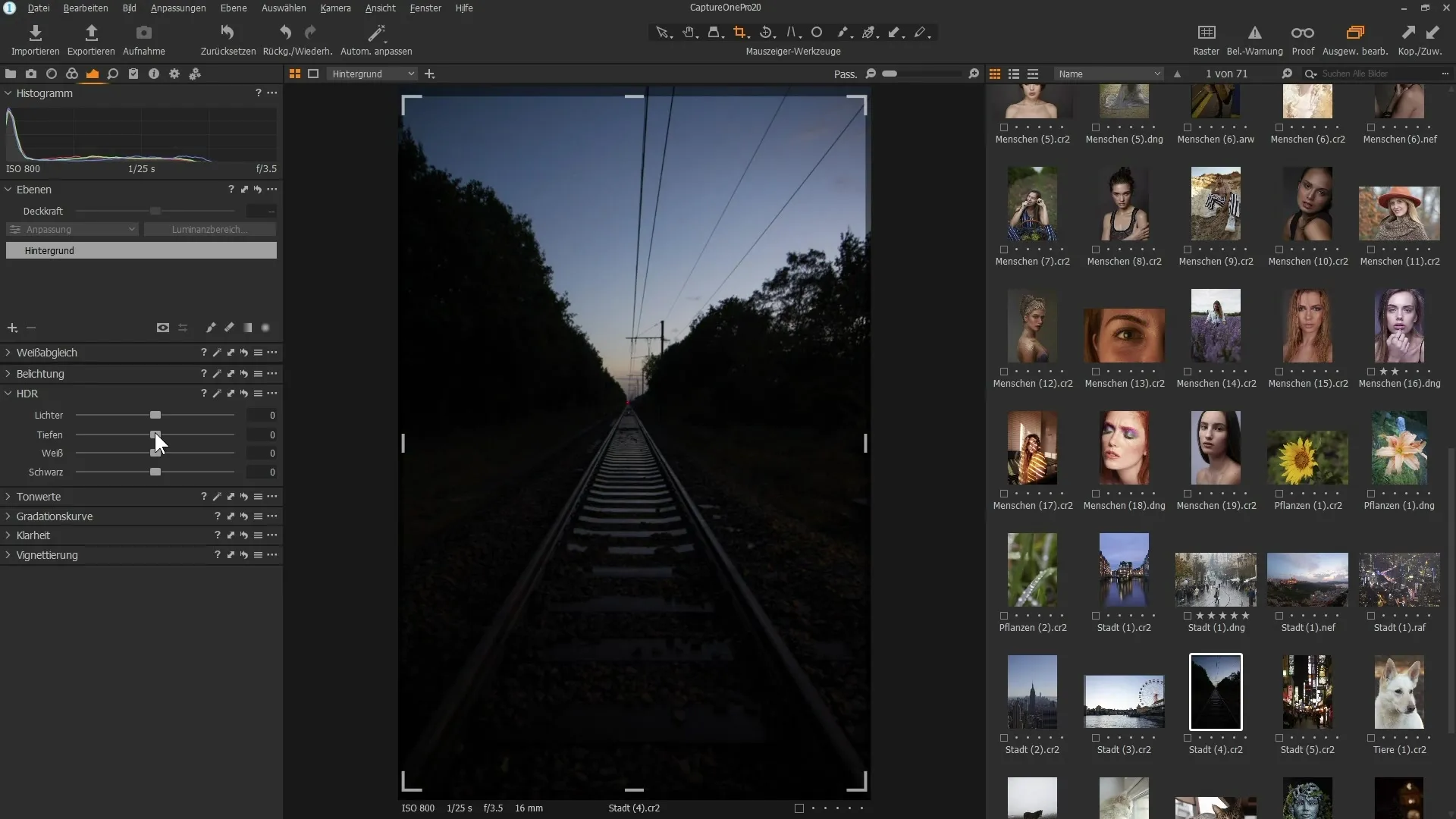Select the Stadt (5).cr2 thumbnail
The width and height of the screenshot is (1456, 819).
tap(1307, 692)
